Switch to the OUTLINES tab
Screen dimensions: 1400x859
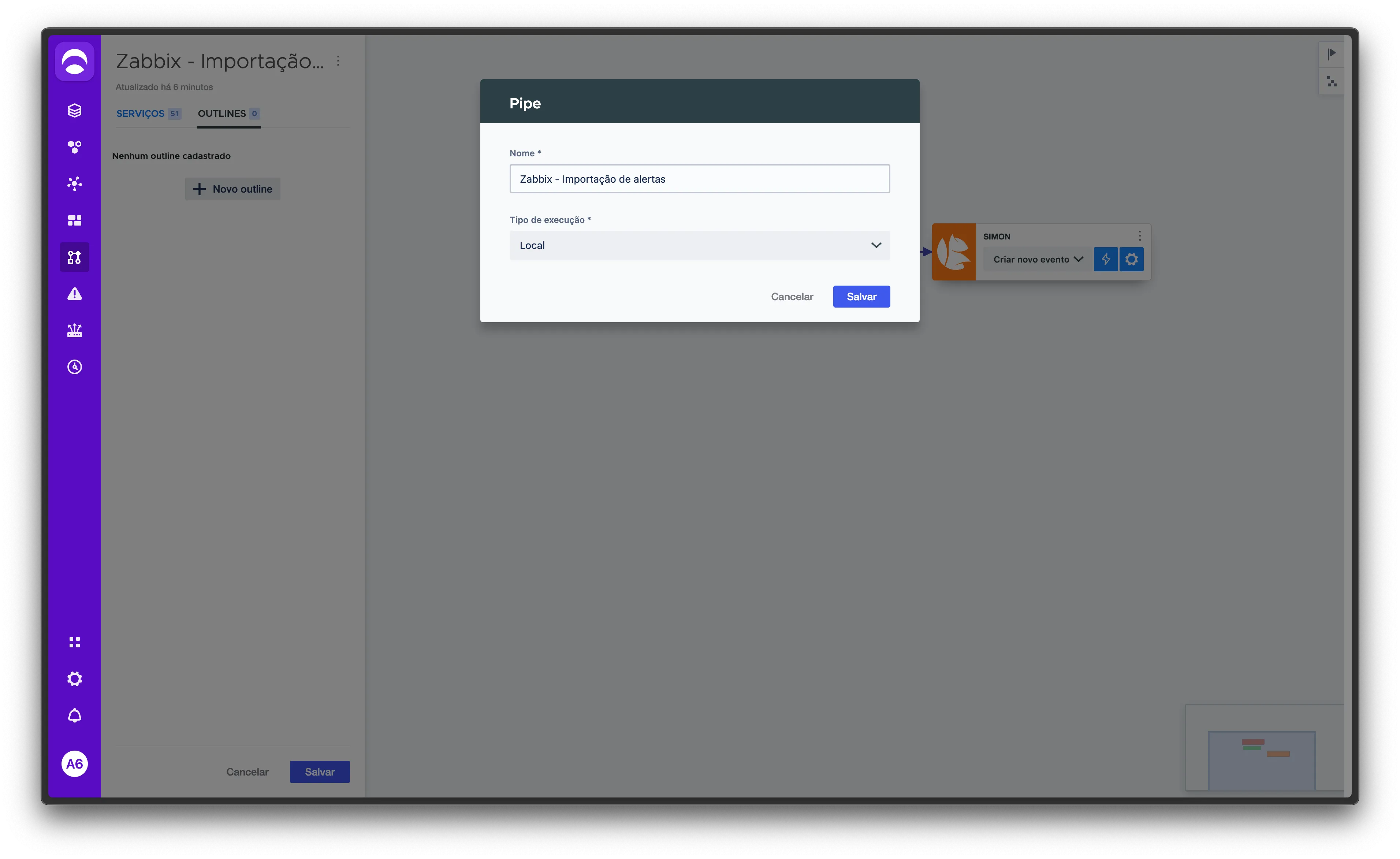229,114
